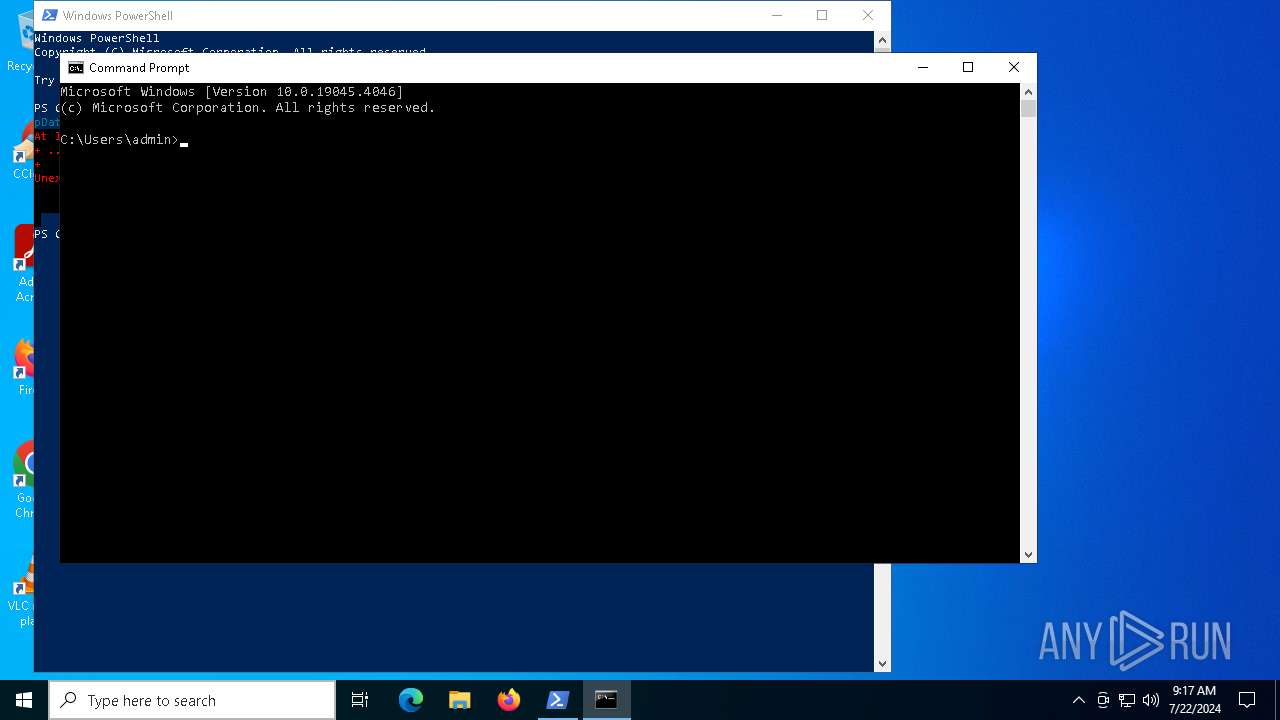Launch Firefox from the taskbar

(509, 700)
